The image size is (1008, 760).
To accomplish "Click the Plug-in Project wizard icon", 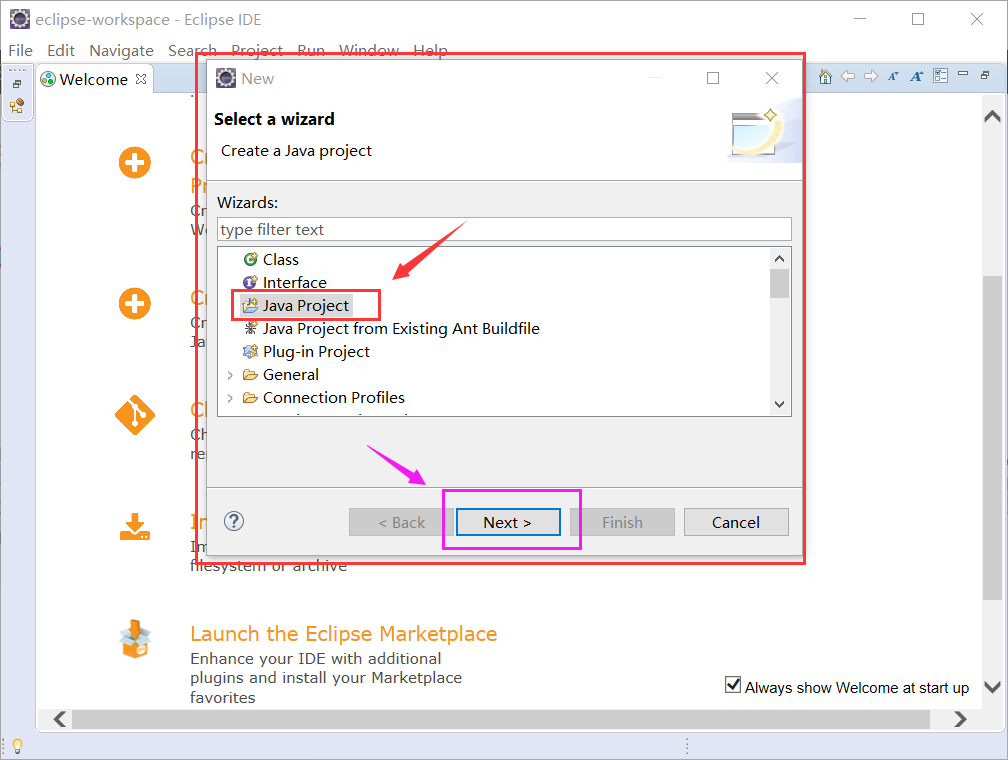I will [x=250, y=352].
